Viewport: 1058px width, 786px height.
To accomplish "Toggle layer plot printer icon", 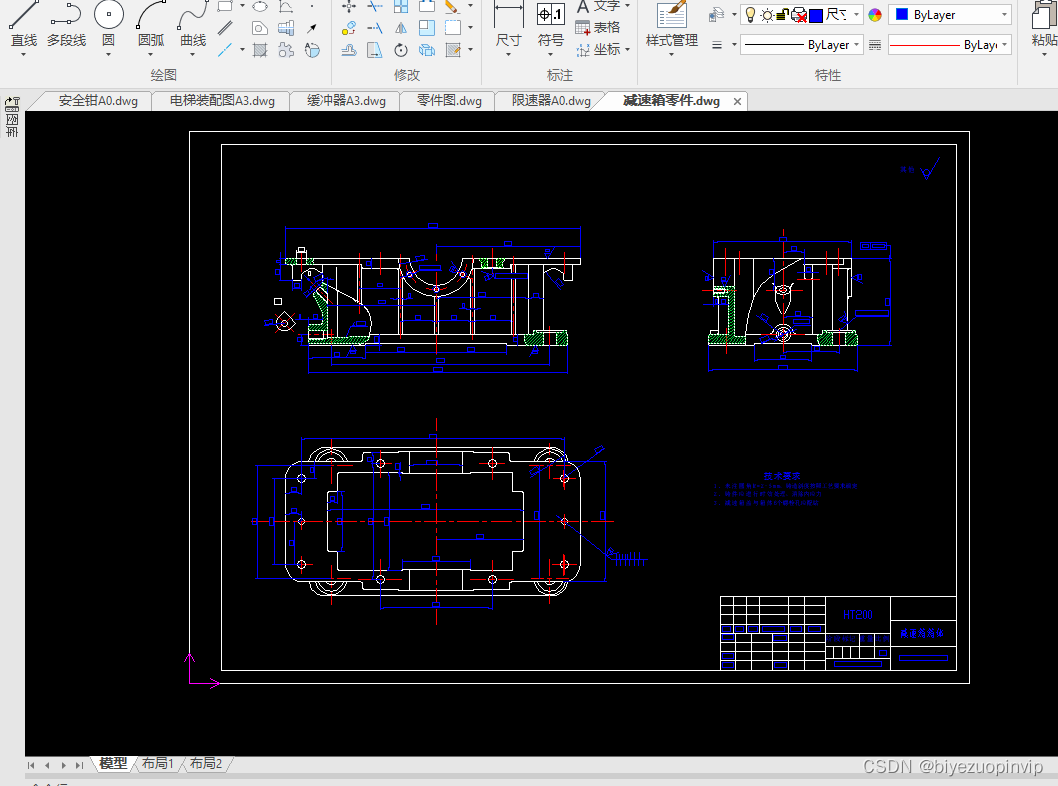I will (799, 15).
